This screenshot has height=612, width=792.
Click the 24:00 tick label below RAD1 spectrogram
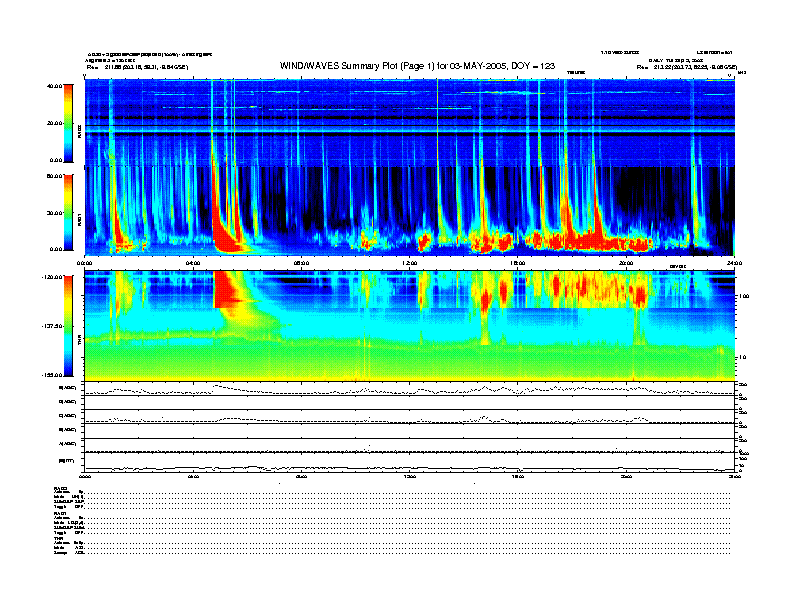click(734, 263)
